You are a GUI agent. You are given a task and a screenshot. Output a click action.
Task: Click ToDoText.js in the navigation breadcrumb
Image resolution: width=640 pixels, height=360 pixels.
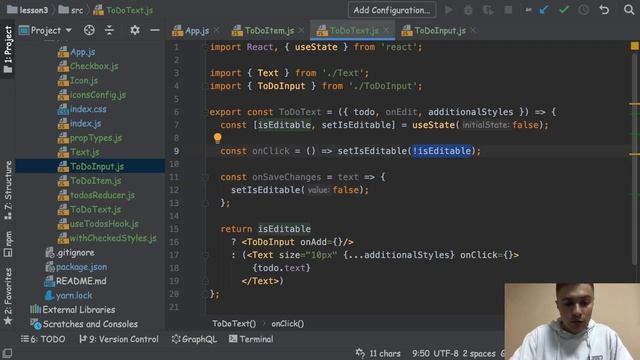123,10
